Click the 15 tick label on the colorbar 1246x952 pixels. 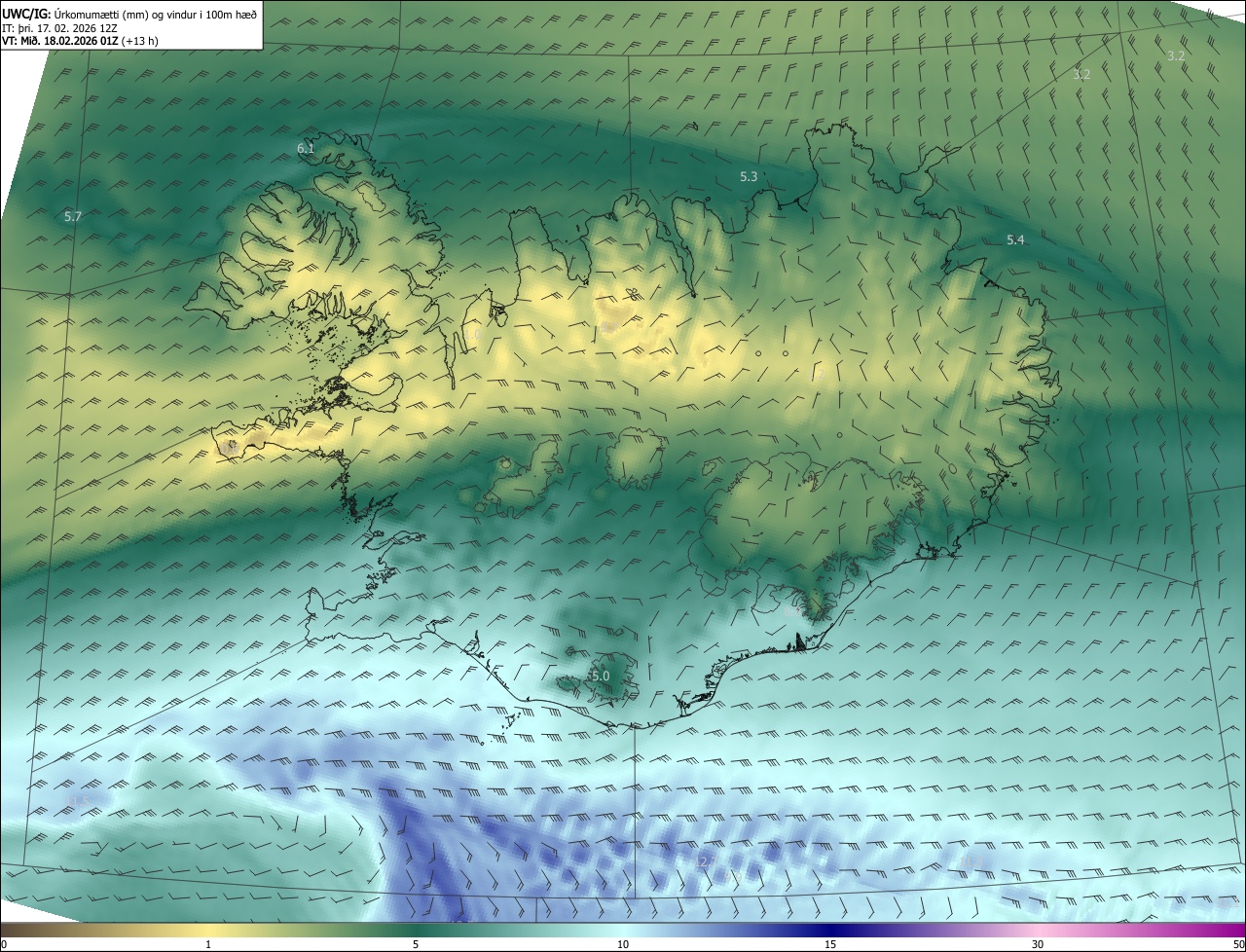[830, 944]
